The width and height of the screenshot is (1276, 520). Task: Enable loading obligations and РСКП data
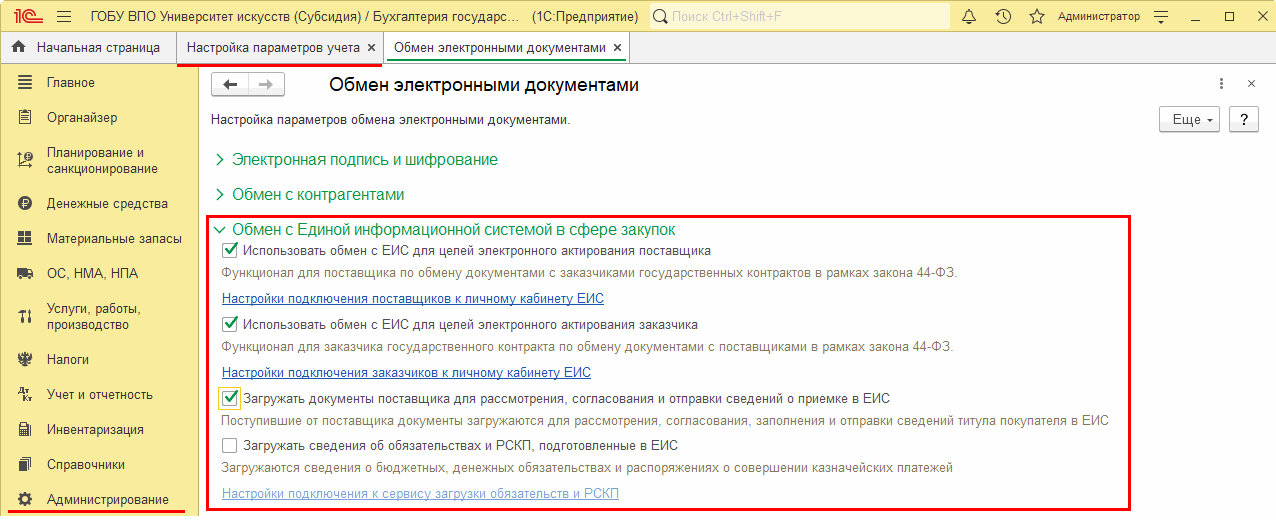(230, 446)
